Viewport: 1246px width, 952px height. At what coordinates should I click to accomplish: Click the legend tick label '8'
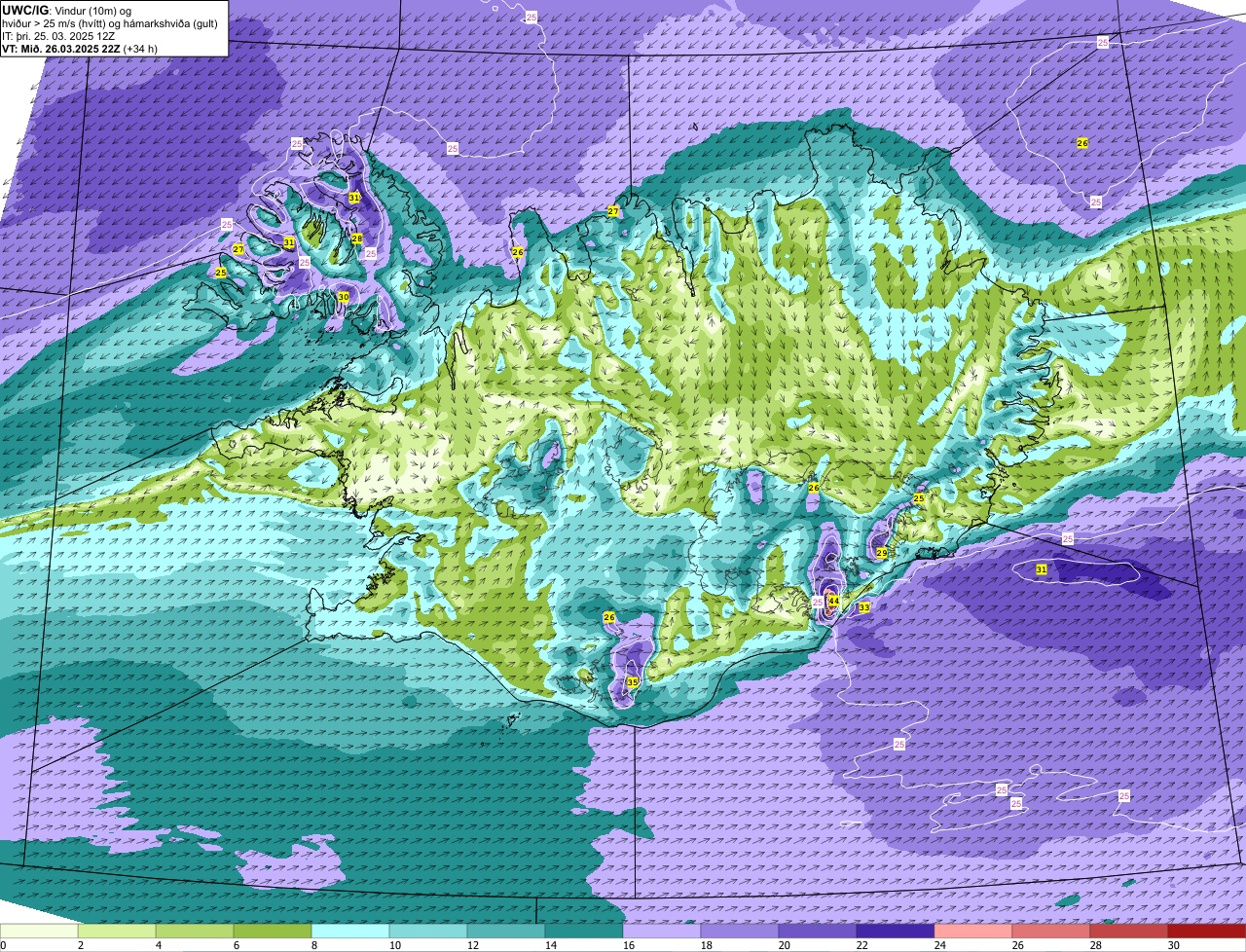pos(314,945)
